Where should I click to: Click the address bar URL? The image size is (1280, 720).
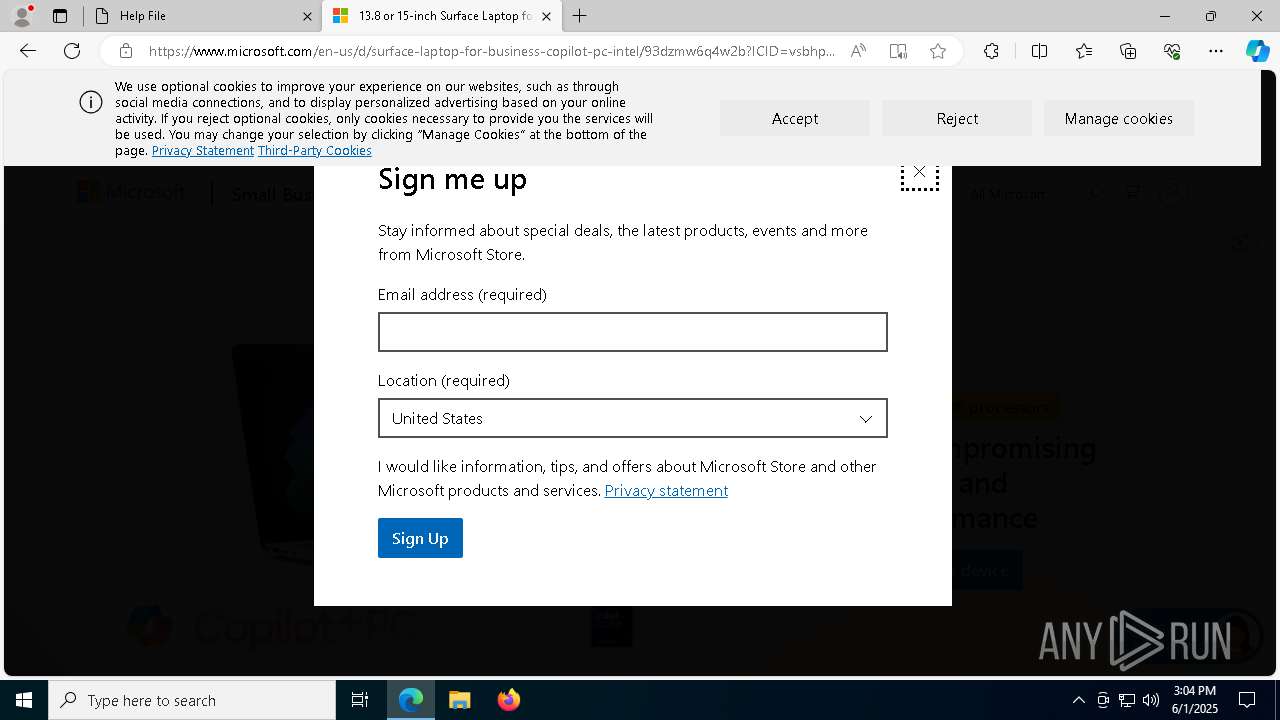pos(491,51)
